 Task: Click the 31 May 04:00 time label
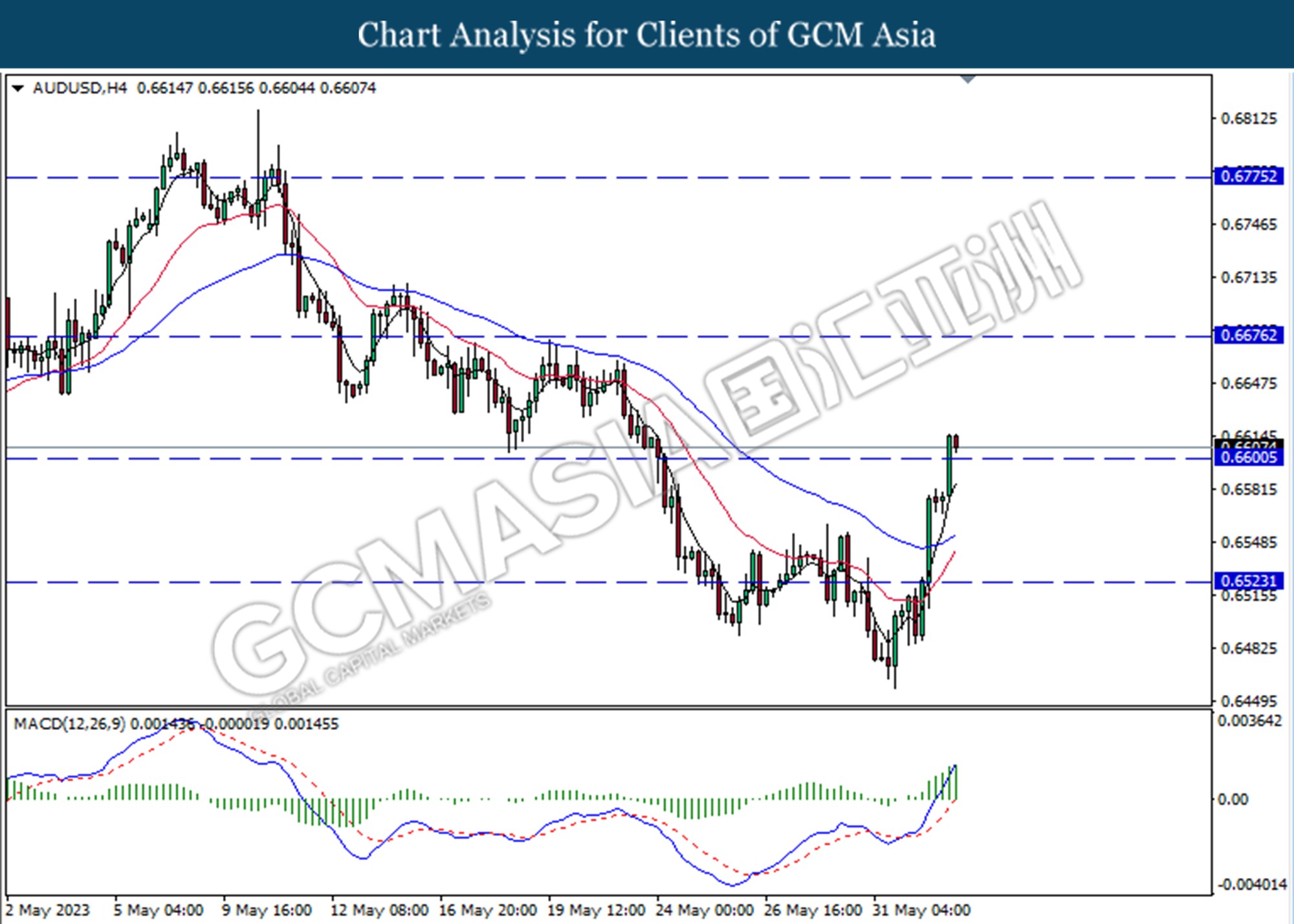(x=922, y=910)
